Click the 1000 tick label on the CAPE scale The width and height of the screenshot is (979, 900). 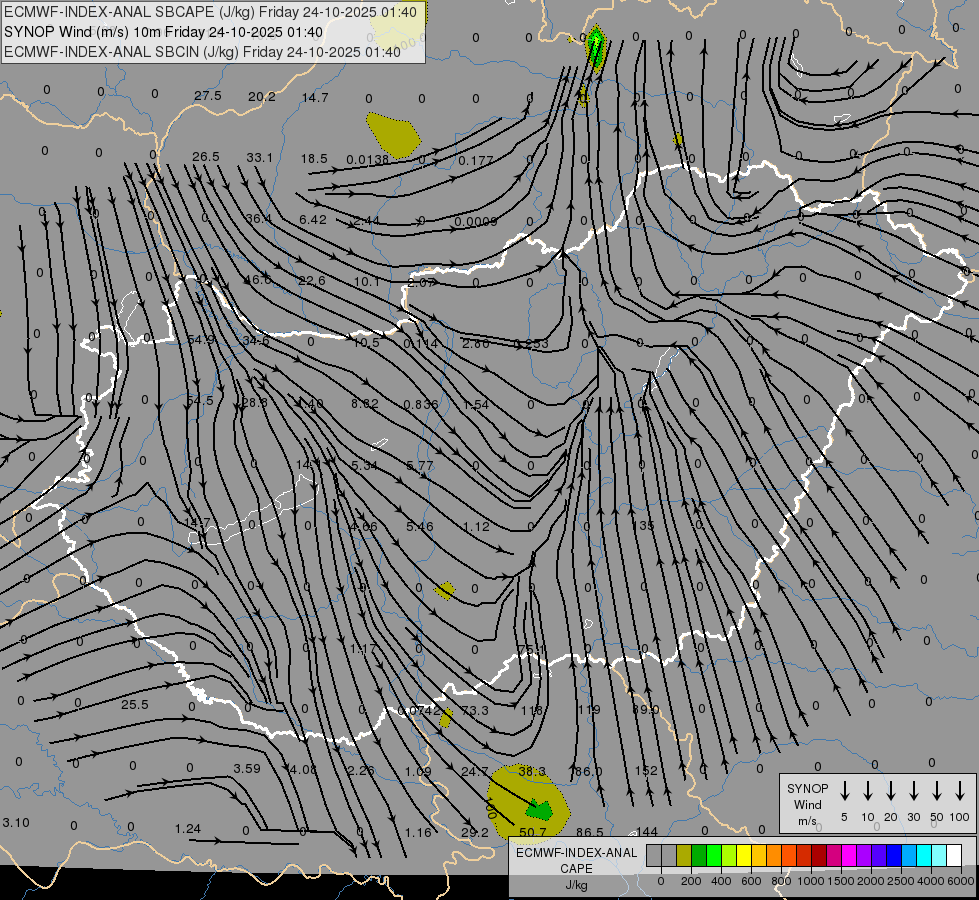tap(811, 881)
